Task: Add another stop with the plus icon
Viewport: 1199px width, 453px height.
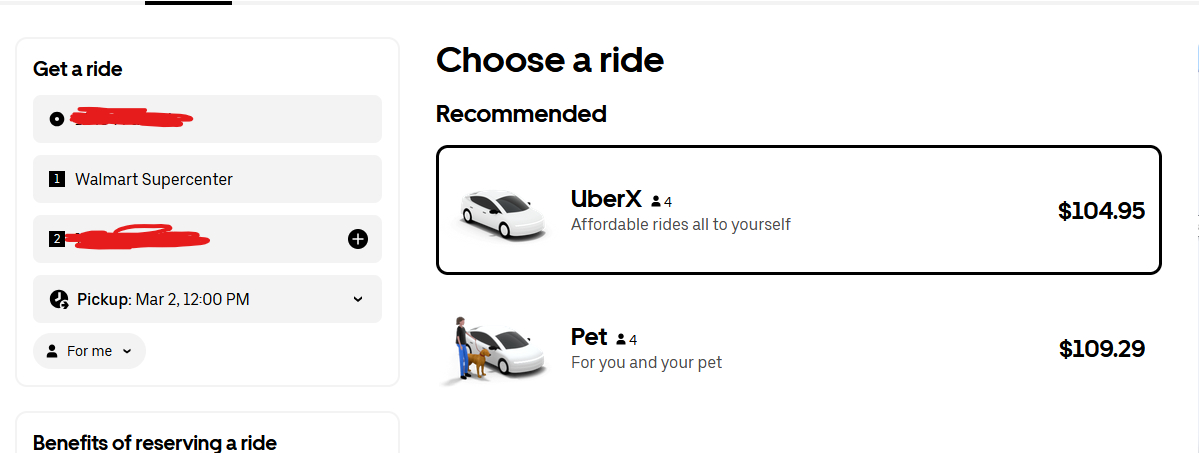Action: tap(358, 239)
